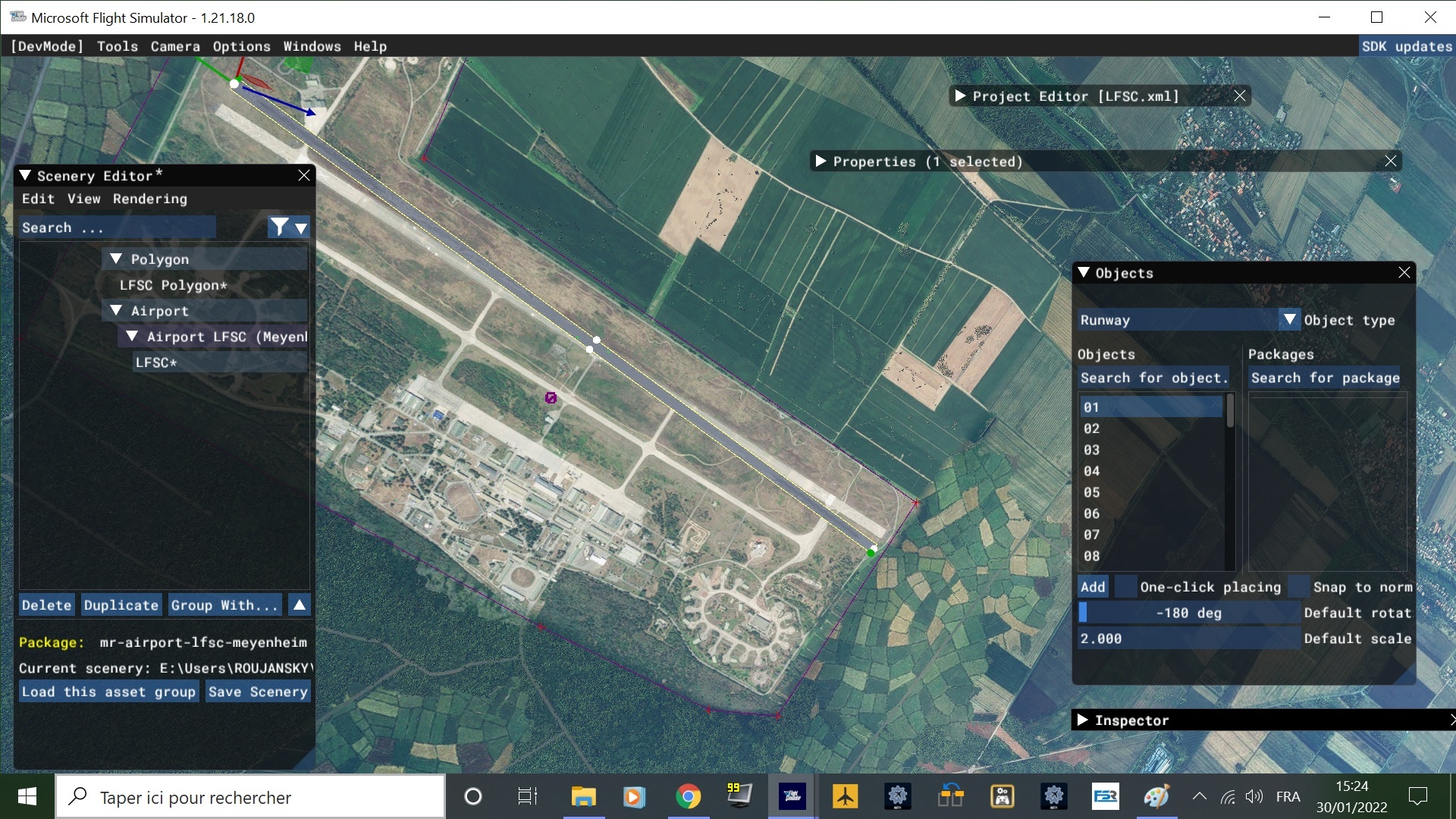Open File Explorer from the taskbar
Image resolution: width=1456 pixels, height=819 pixels.
point(583,796)
